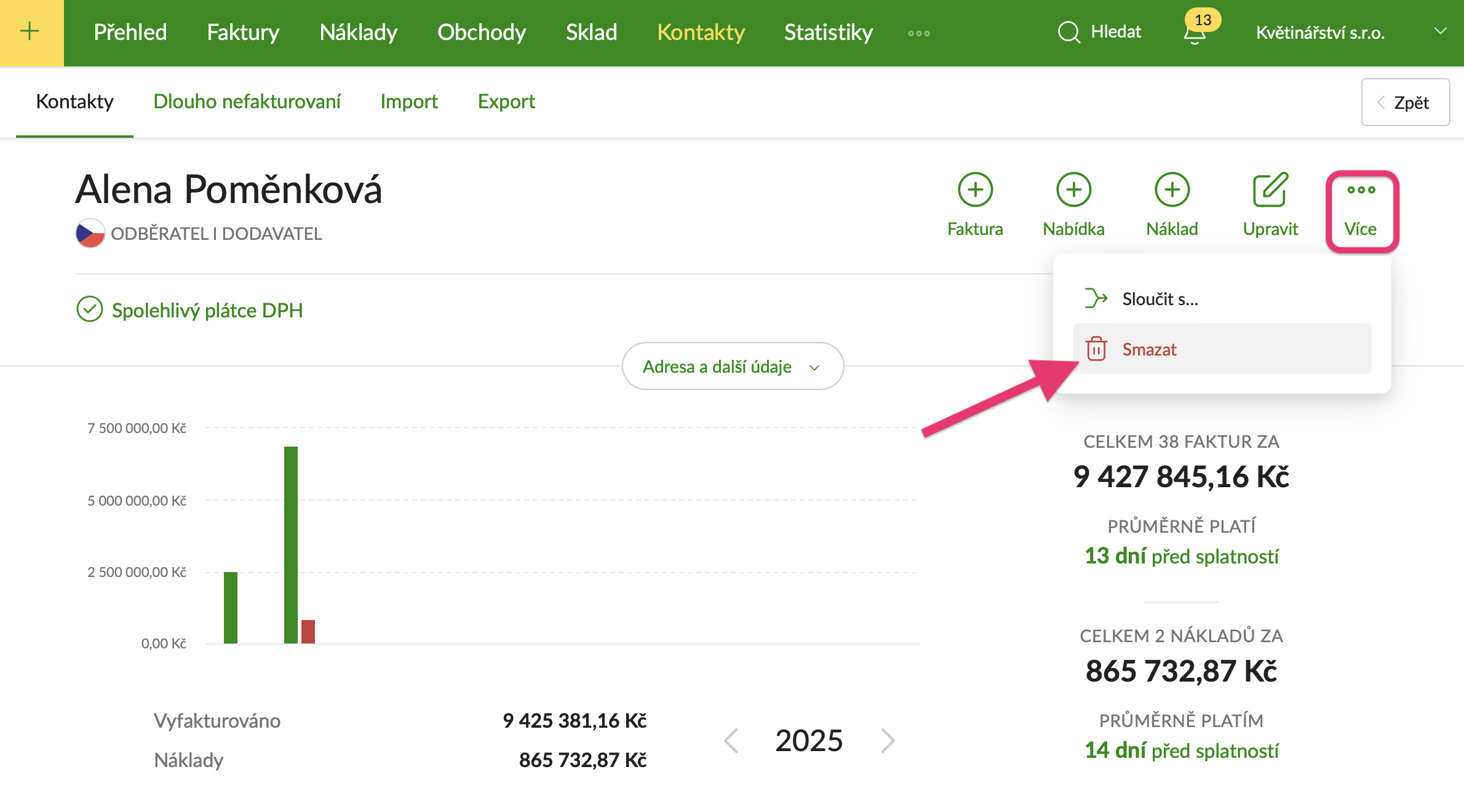
Task: Open notifications bell with 13 badge
Action: point(1195,31)
